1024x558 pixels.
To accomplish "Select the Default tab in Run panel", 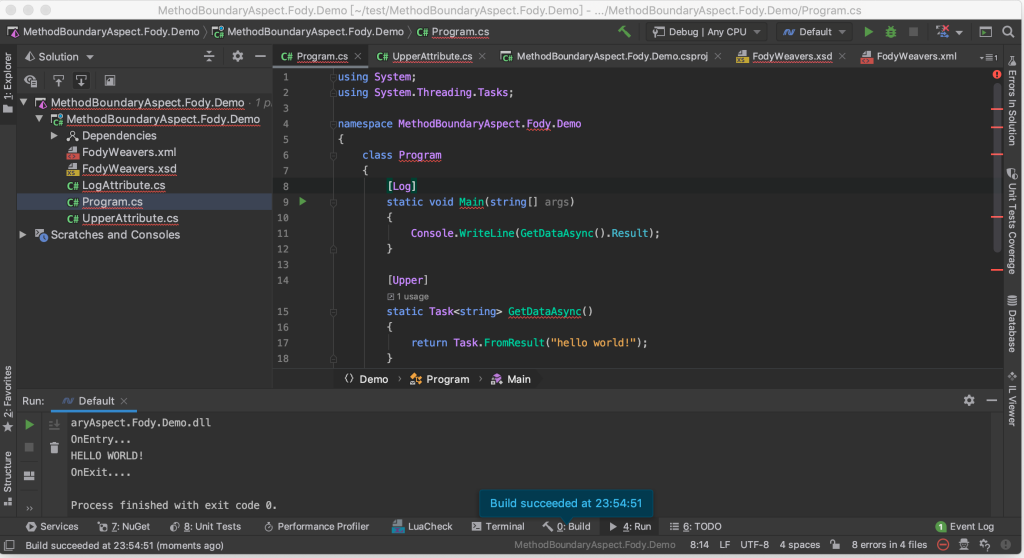I will (x=95, y=401).
